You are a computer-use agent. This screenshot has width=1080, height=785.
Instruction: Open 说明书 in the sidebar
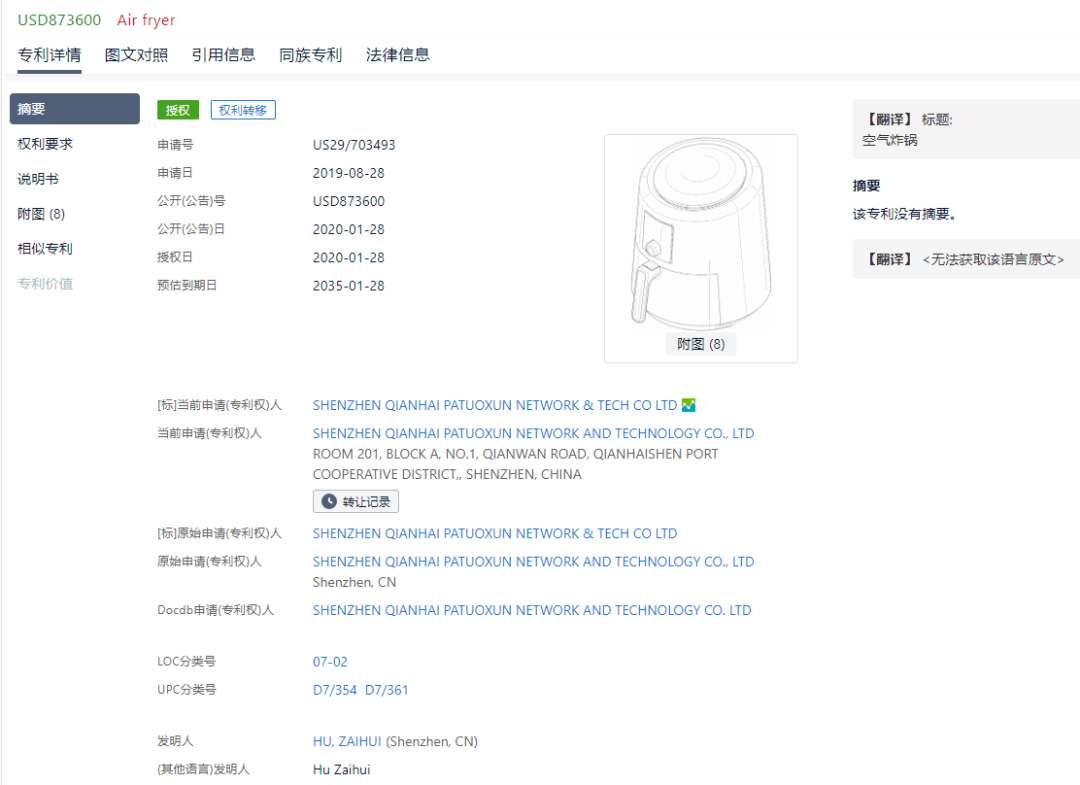(38, 179)
